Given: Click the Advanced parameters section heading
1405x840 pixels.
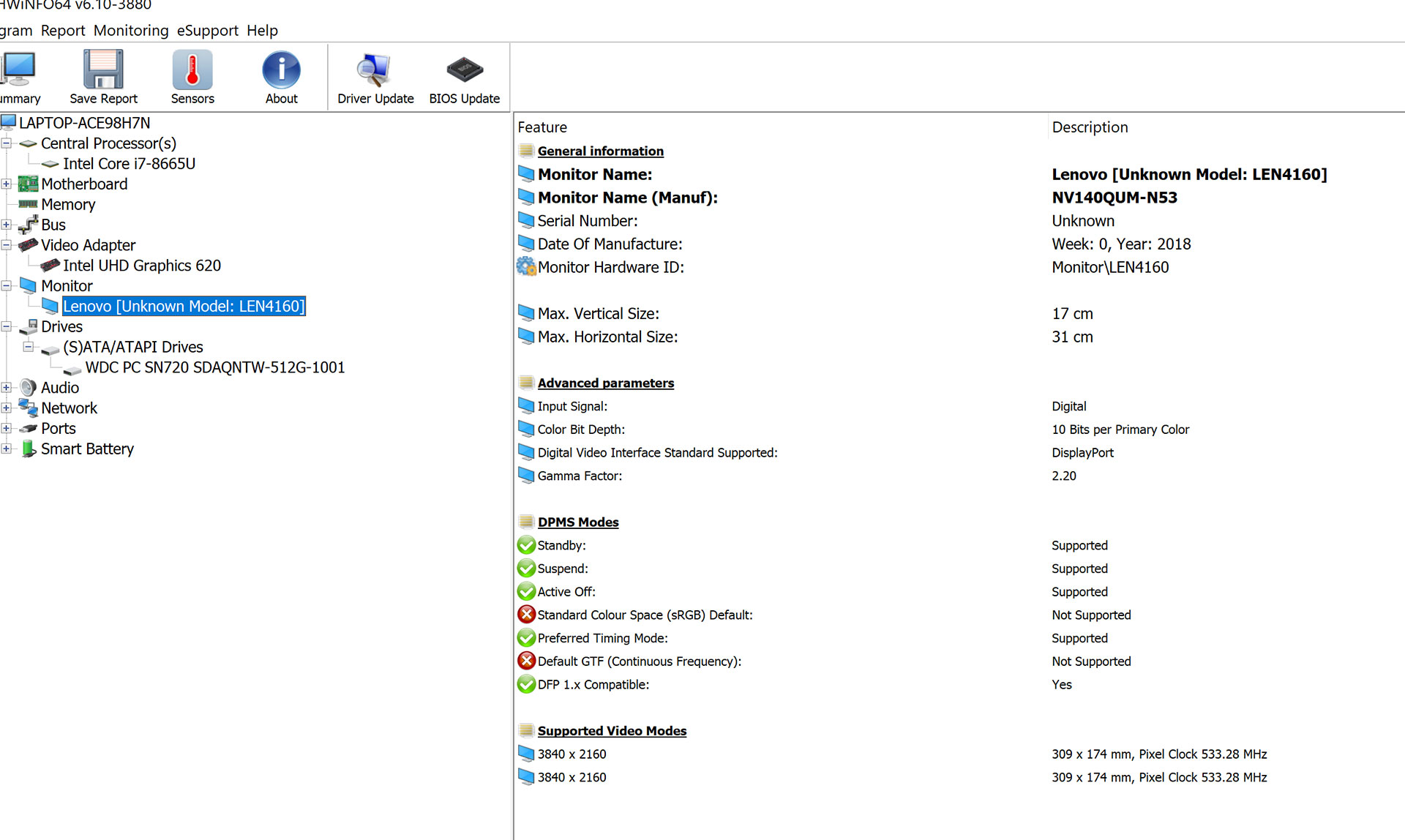Looking at the screenshot, I should pos(606,383).
